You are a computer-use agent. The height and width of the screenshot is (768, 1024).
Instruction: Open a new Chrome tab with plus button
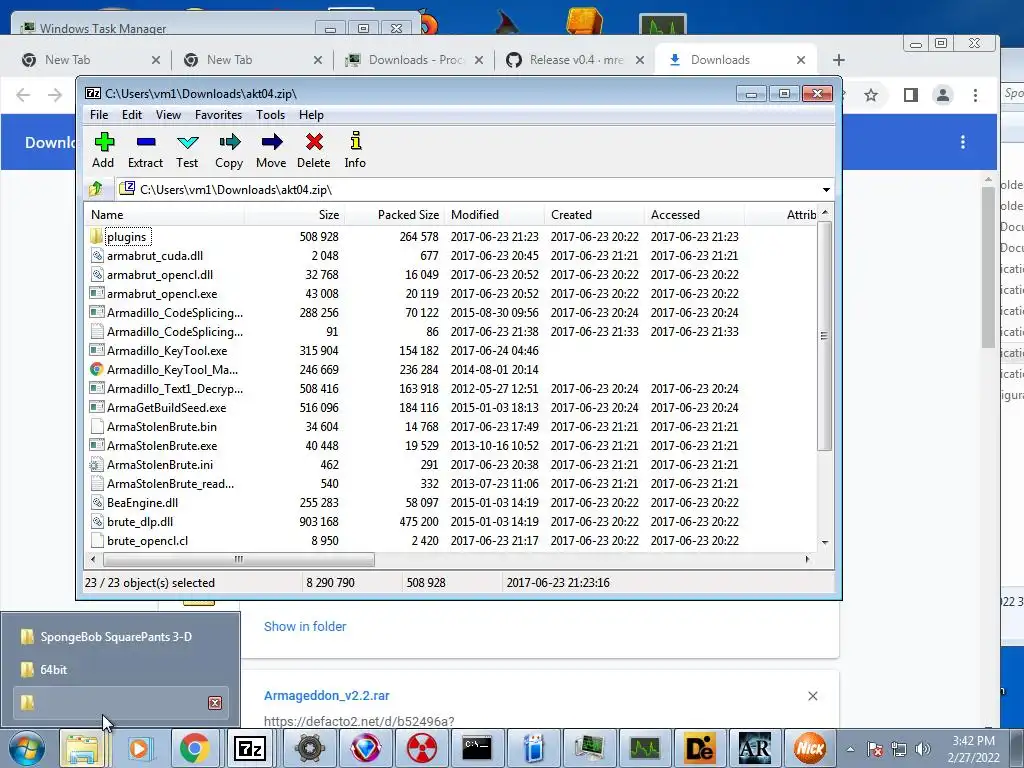coord(839,60)
